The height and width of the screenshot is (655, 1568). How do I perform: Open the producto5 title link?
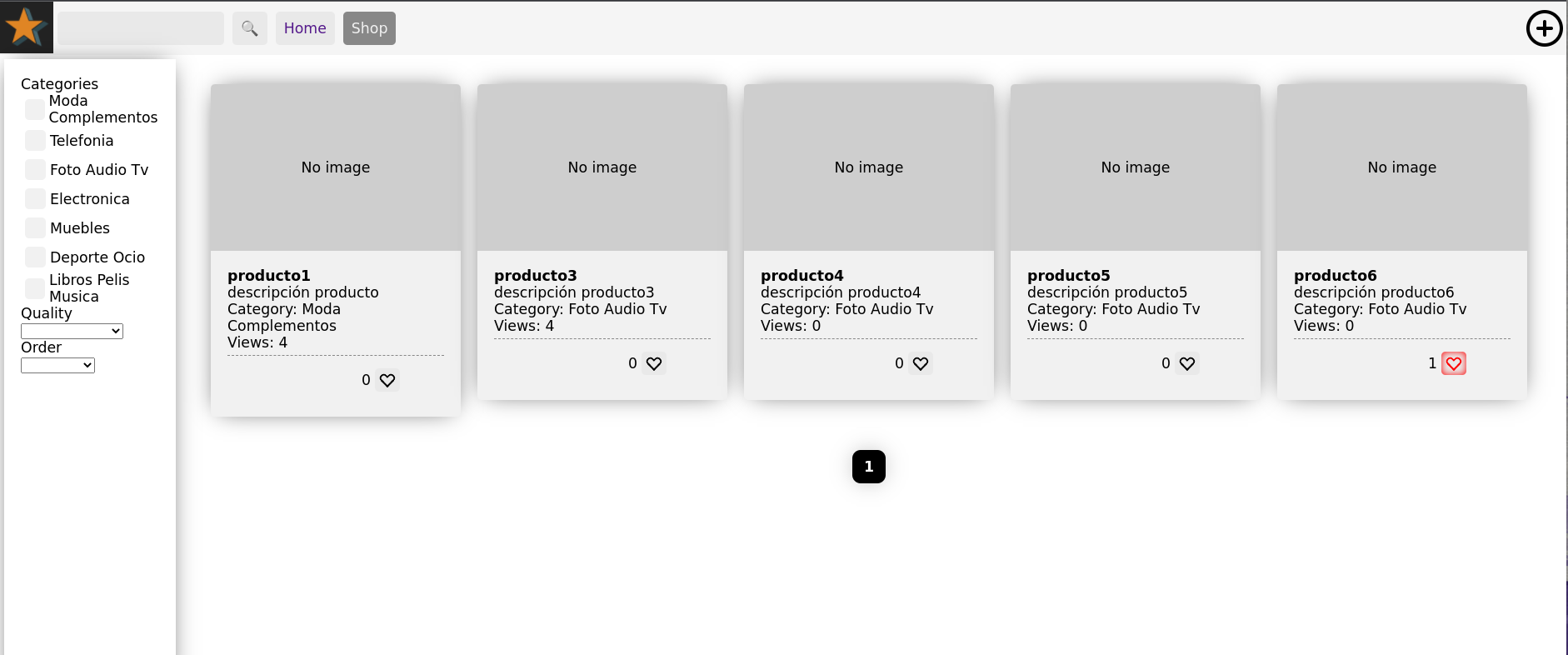1068,275
